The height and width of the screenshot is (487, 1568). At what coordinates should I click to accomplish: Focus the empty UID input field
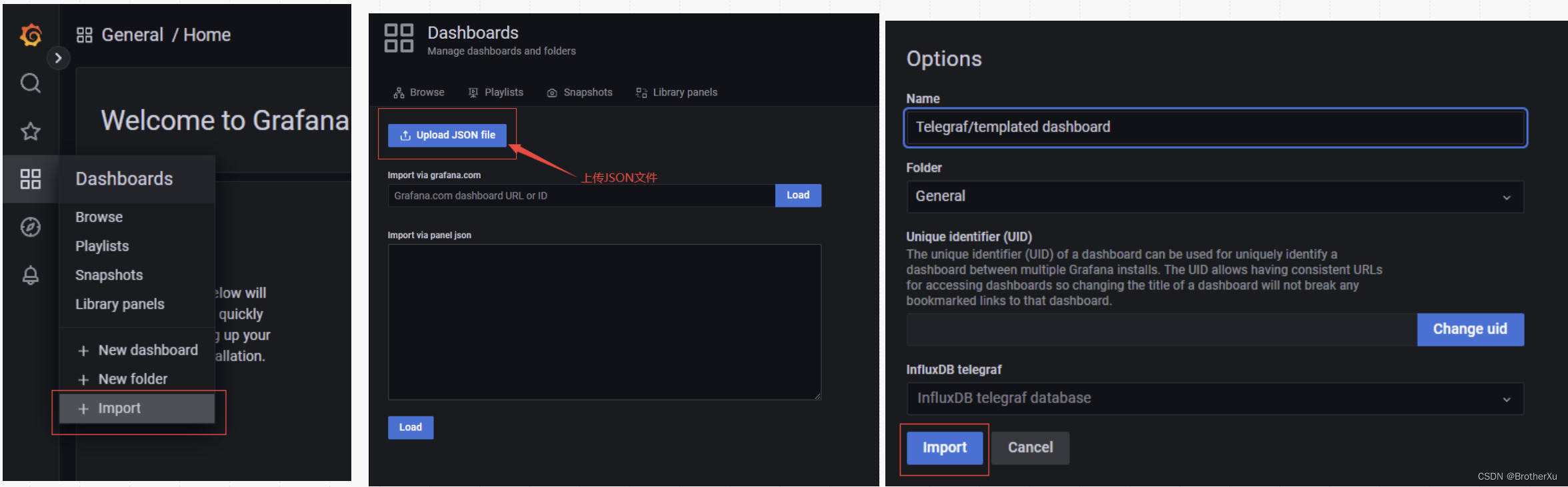coord(1162,330)
